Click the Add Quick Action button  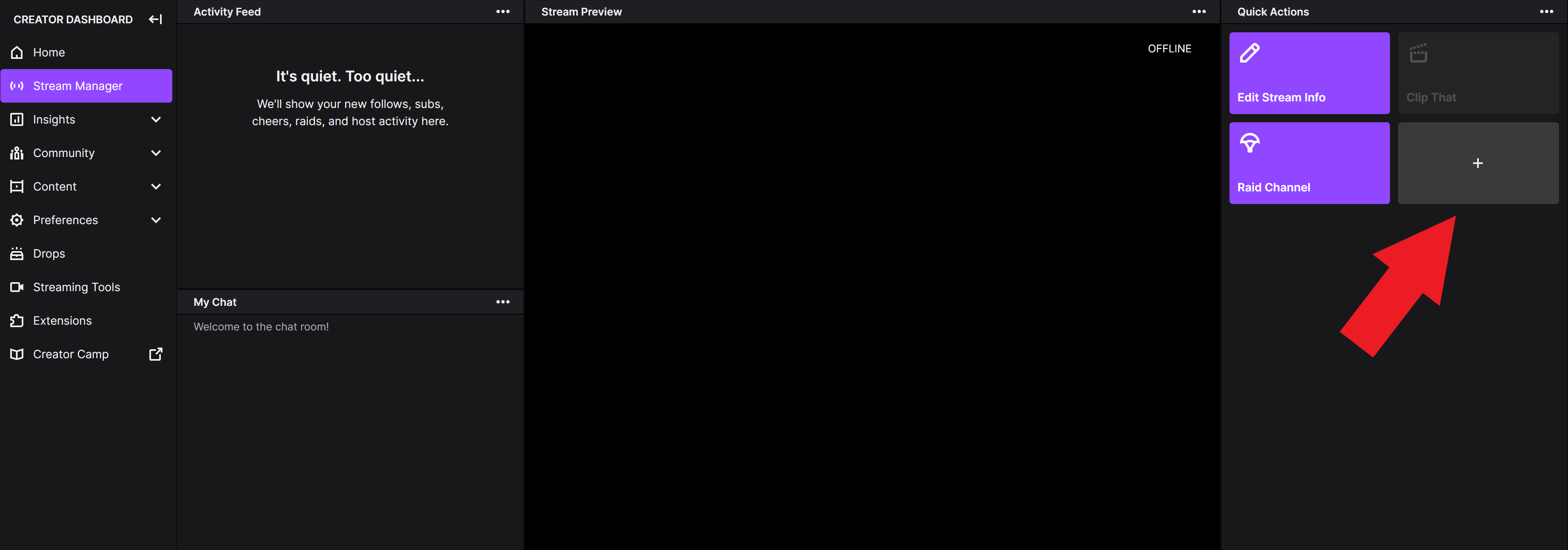(x=1478, y=162)
